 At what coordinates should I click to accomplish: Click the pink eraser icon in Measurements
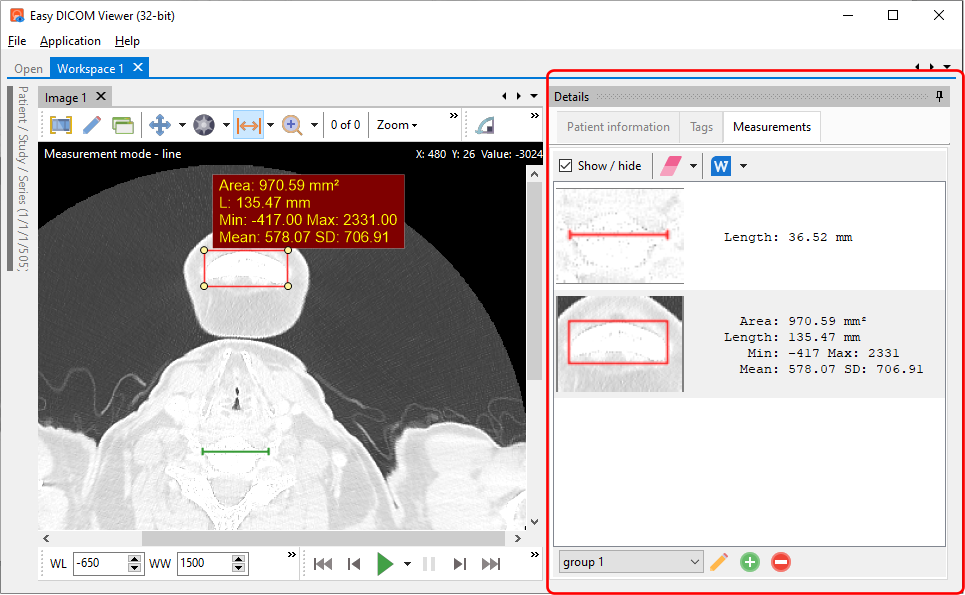pyautogui.click(x=670, y=166)
